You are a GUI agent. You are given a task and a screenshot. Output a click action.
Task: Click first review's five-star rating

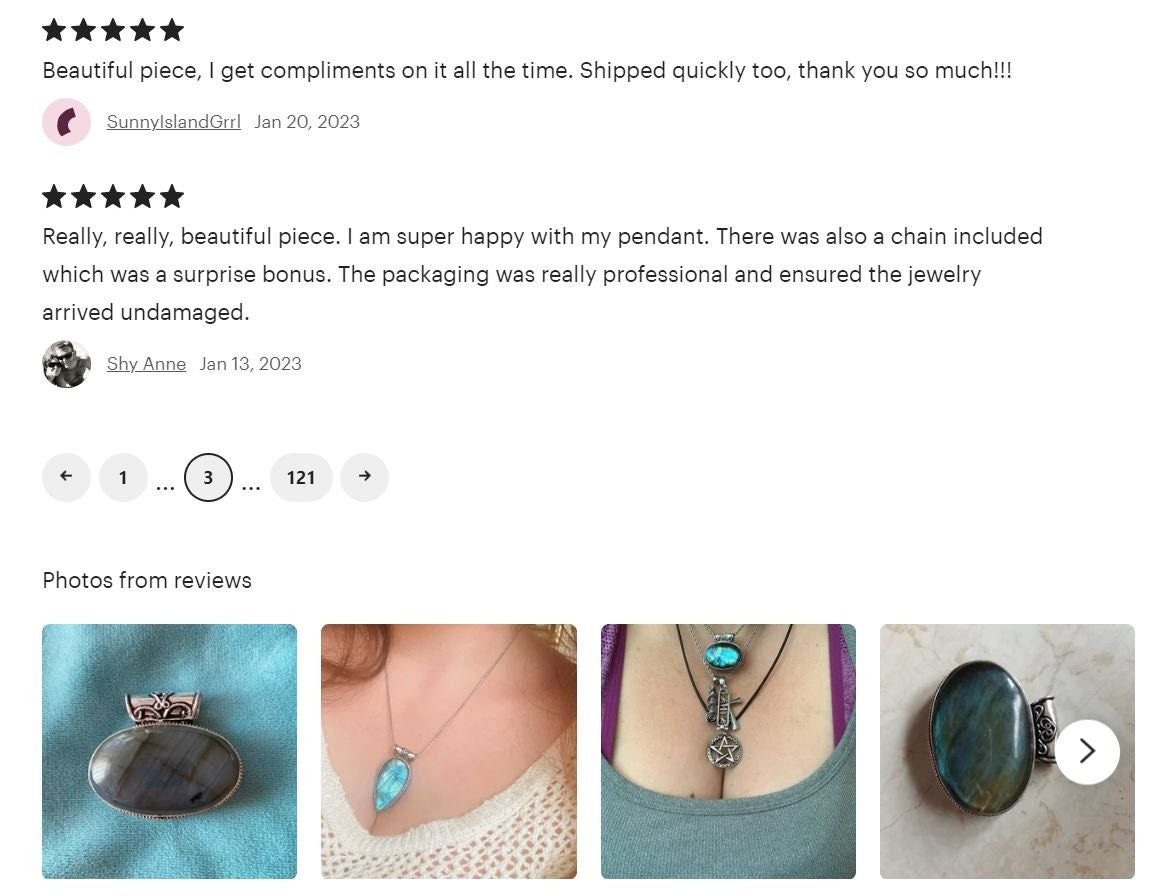113,30
